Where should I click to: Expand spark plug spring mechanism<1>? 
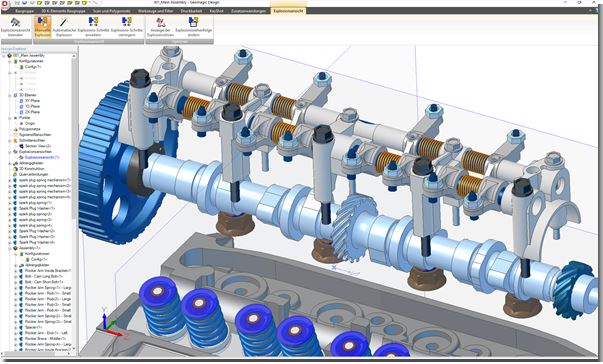10,180
